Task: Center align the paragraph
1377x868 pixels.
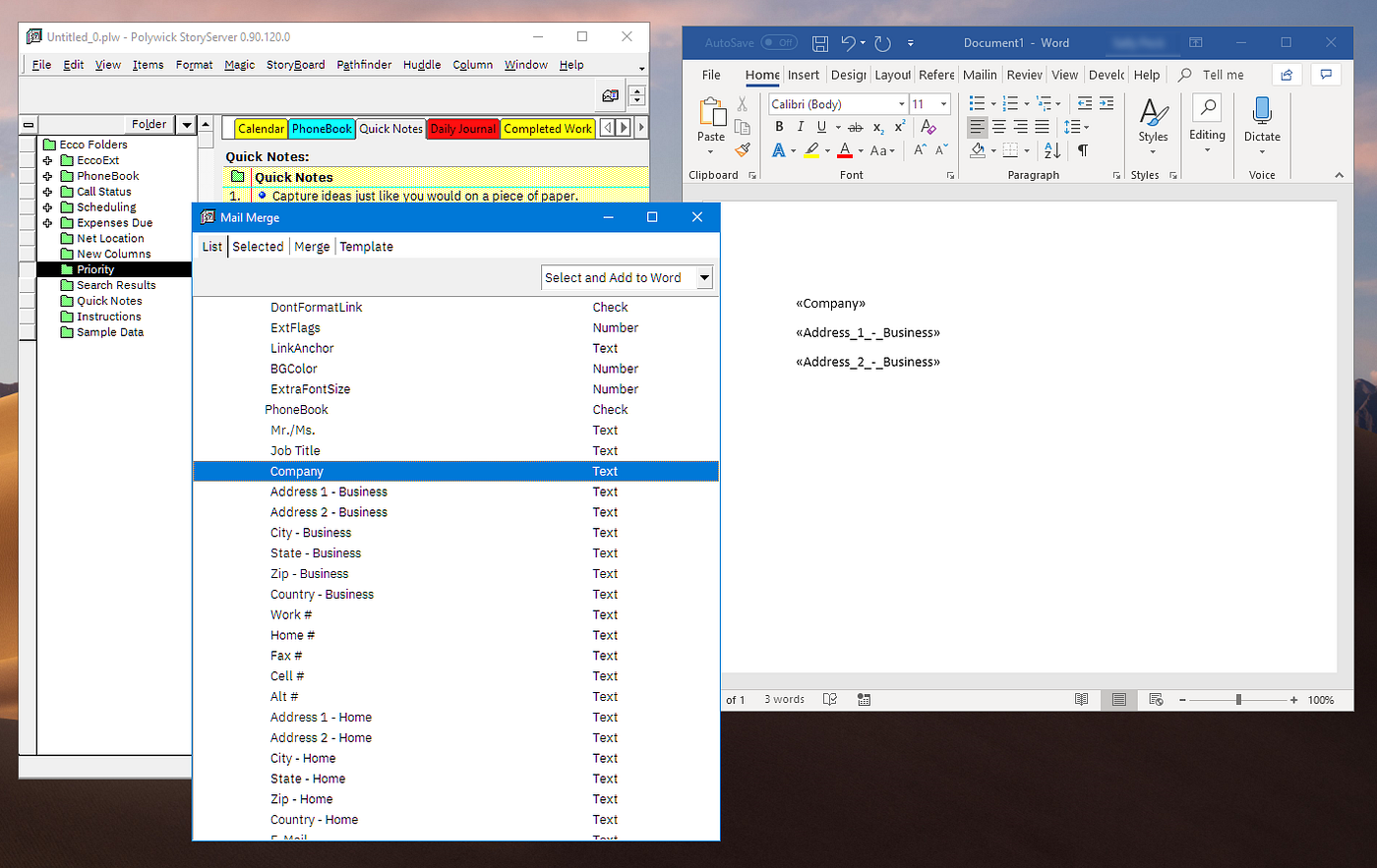Action: [x=999, y=127]
